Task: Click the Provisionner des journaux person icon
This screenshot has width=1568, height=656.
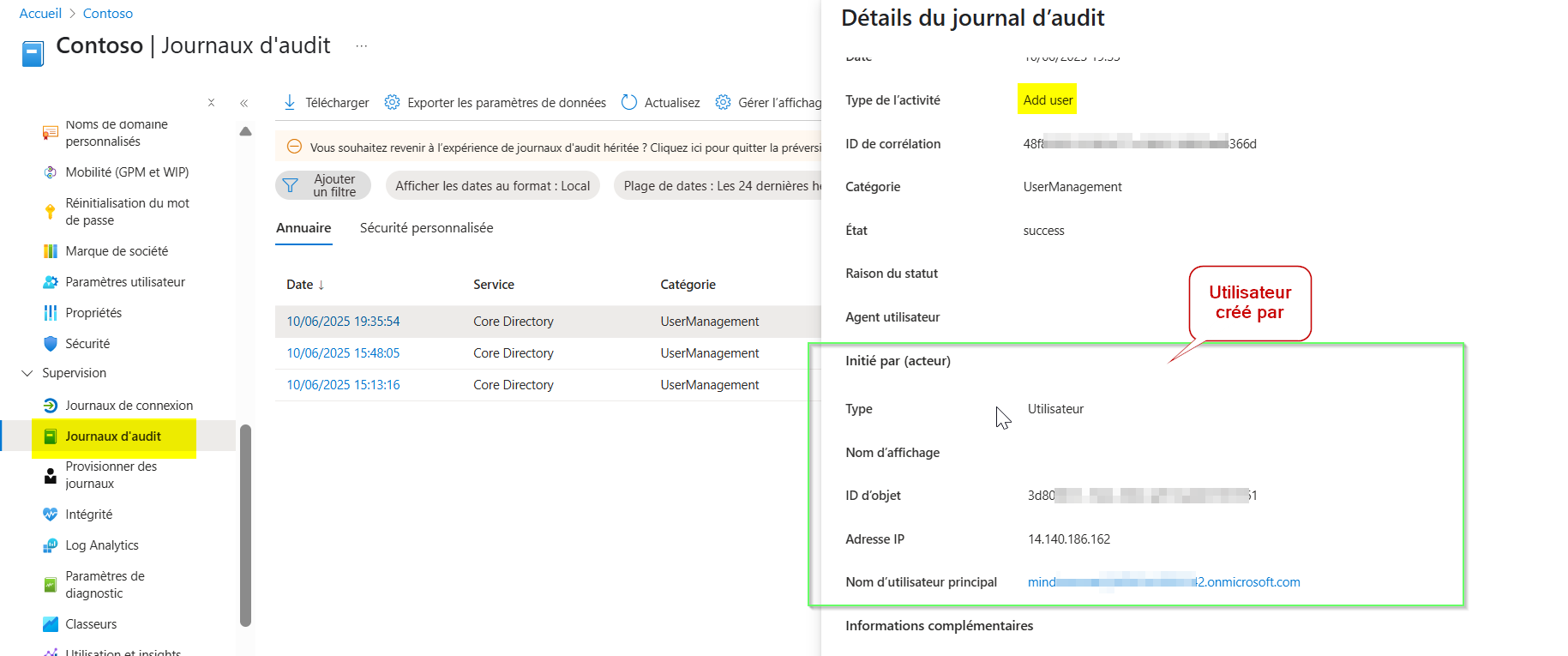Action: (51, 475)
